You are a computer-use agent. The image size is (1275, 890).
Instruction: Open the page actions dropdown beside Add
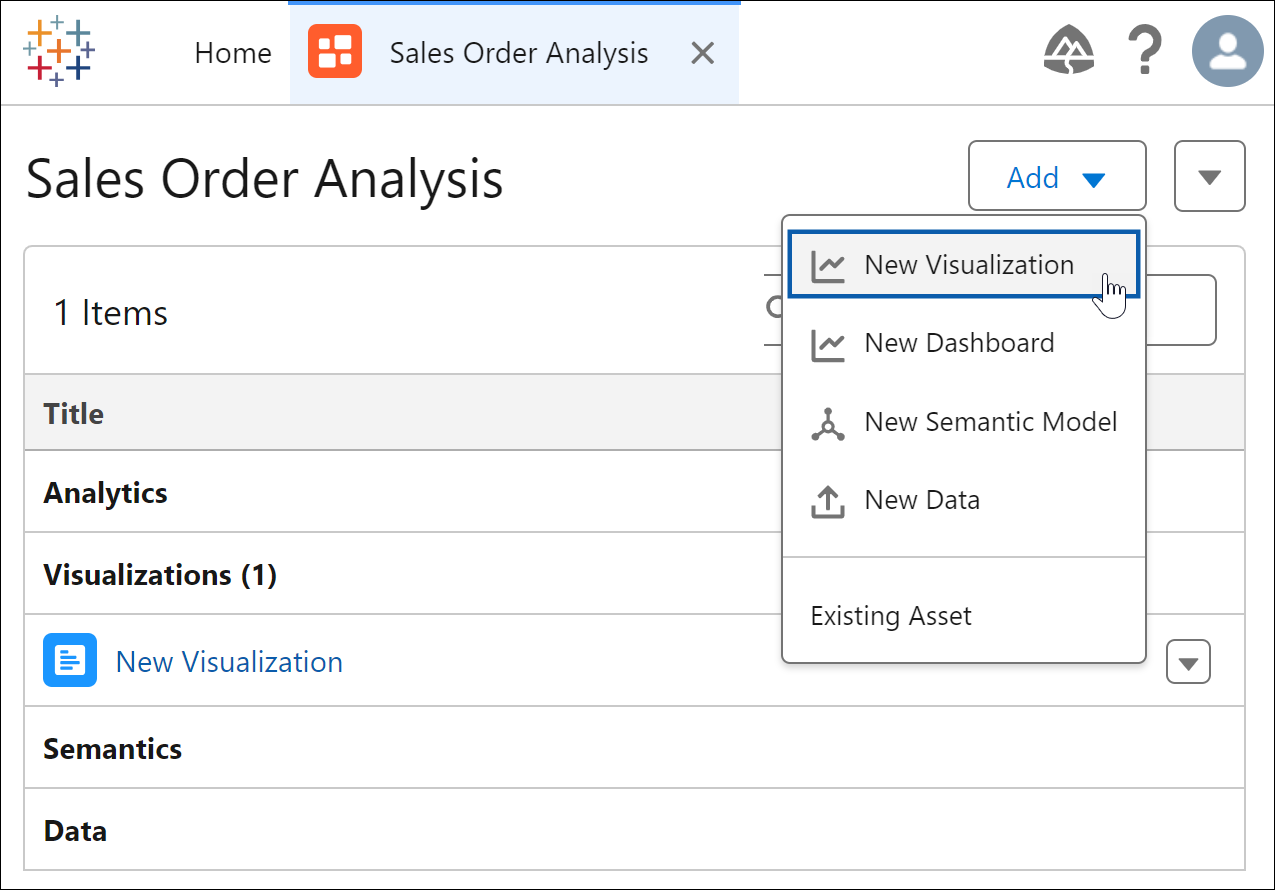click(x=1209, y=176)
